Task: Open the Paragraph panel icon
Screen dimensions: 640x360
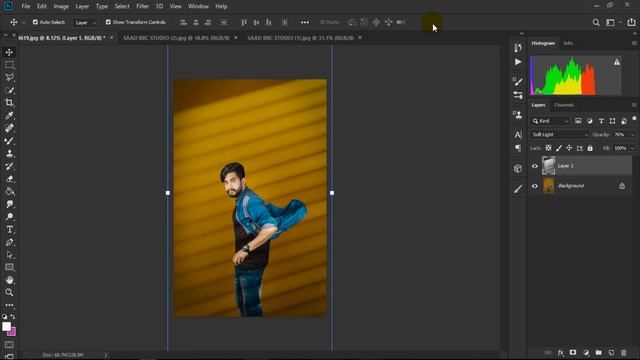Action: pos(518,148)
